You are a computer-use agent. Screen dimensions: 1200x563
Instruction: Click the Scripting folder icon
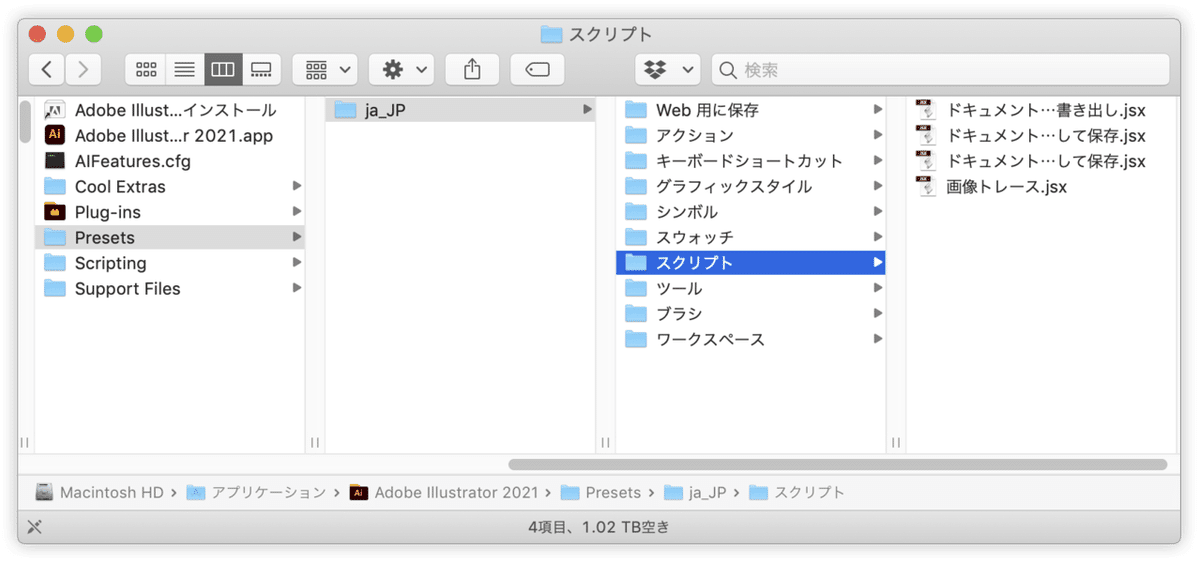[x=55, y=263]
